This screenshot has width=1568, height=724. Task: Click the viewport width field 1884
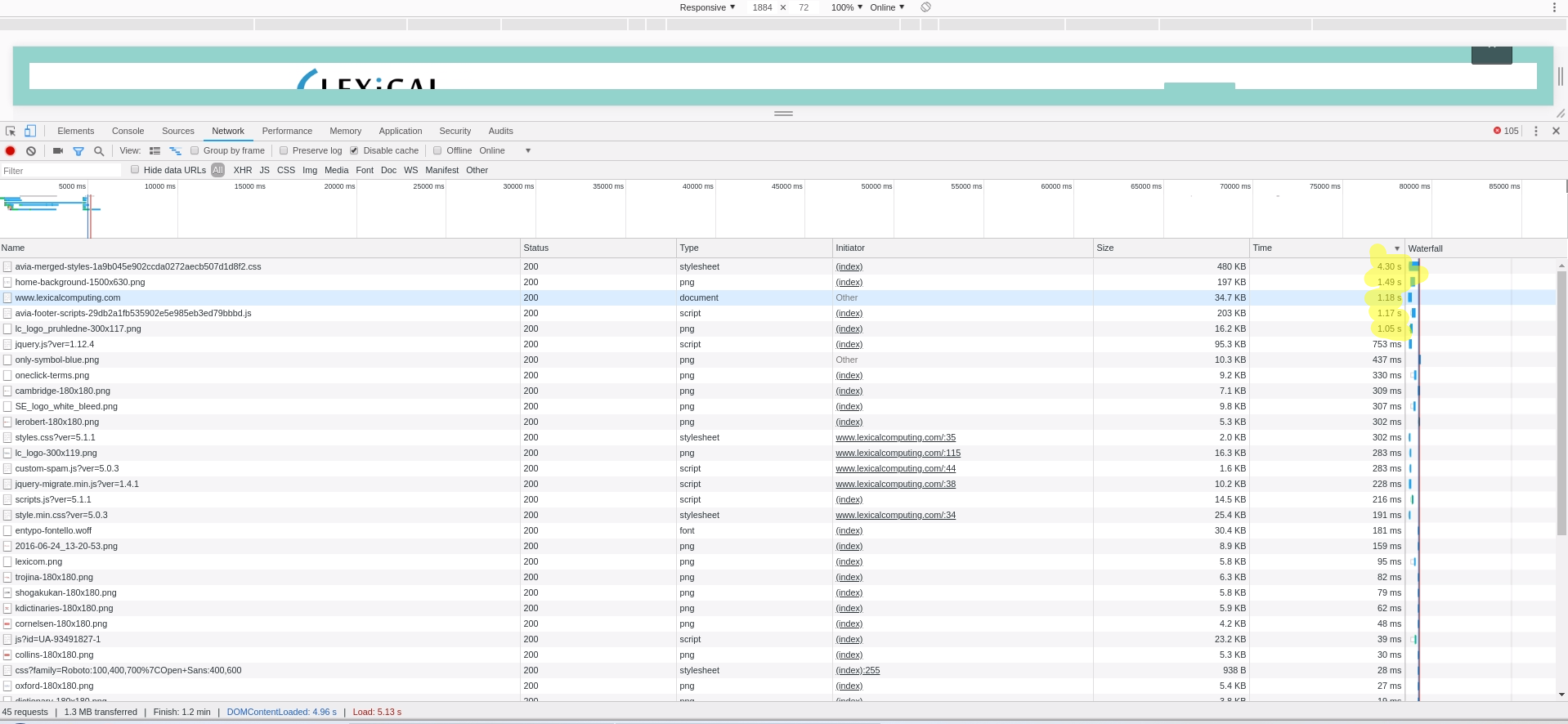[762, 7]
